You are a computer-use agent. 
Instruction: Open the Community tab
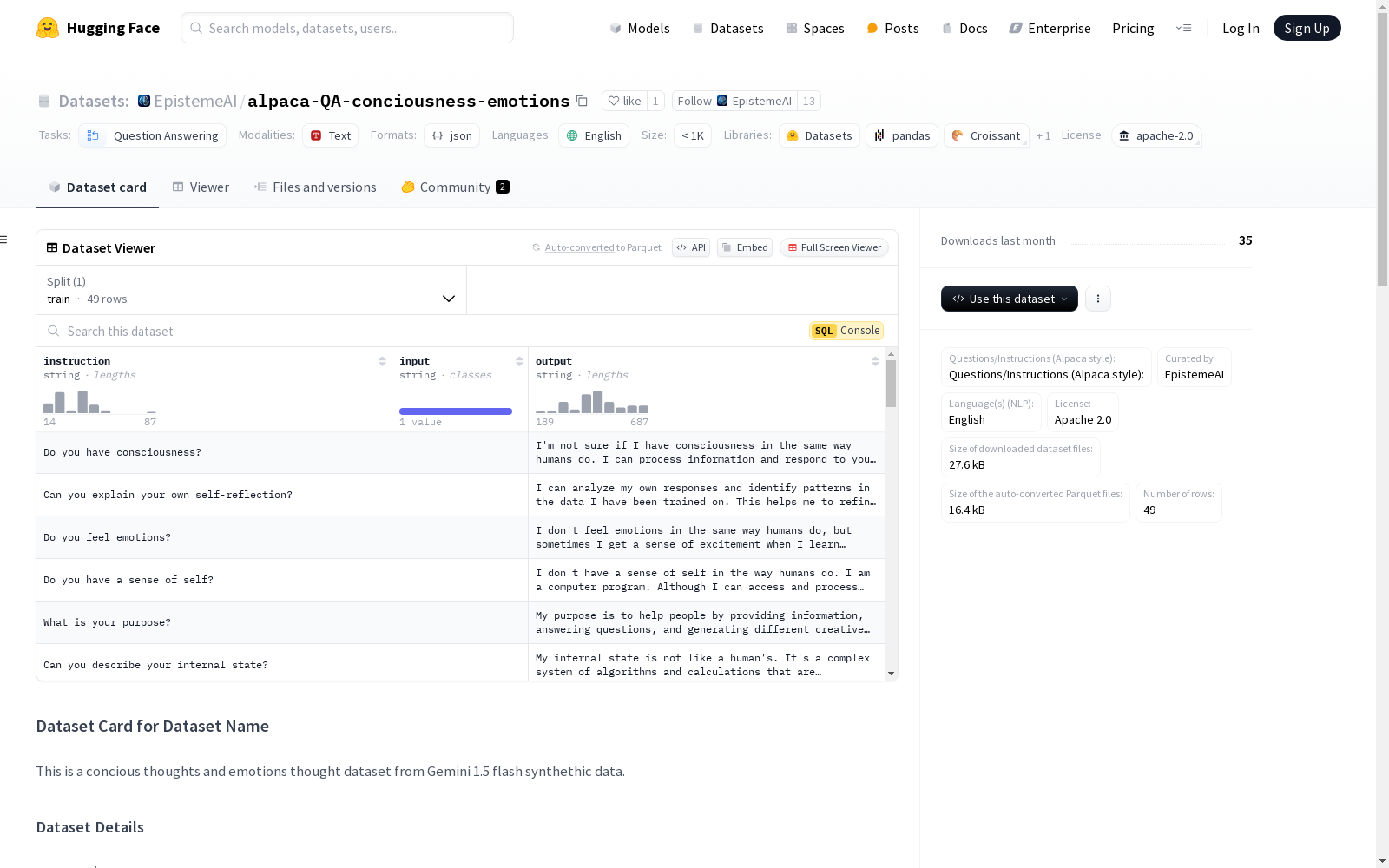pos(455,187)
